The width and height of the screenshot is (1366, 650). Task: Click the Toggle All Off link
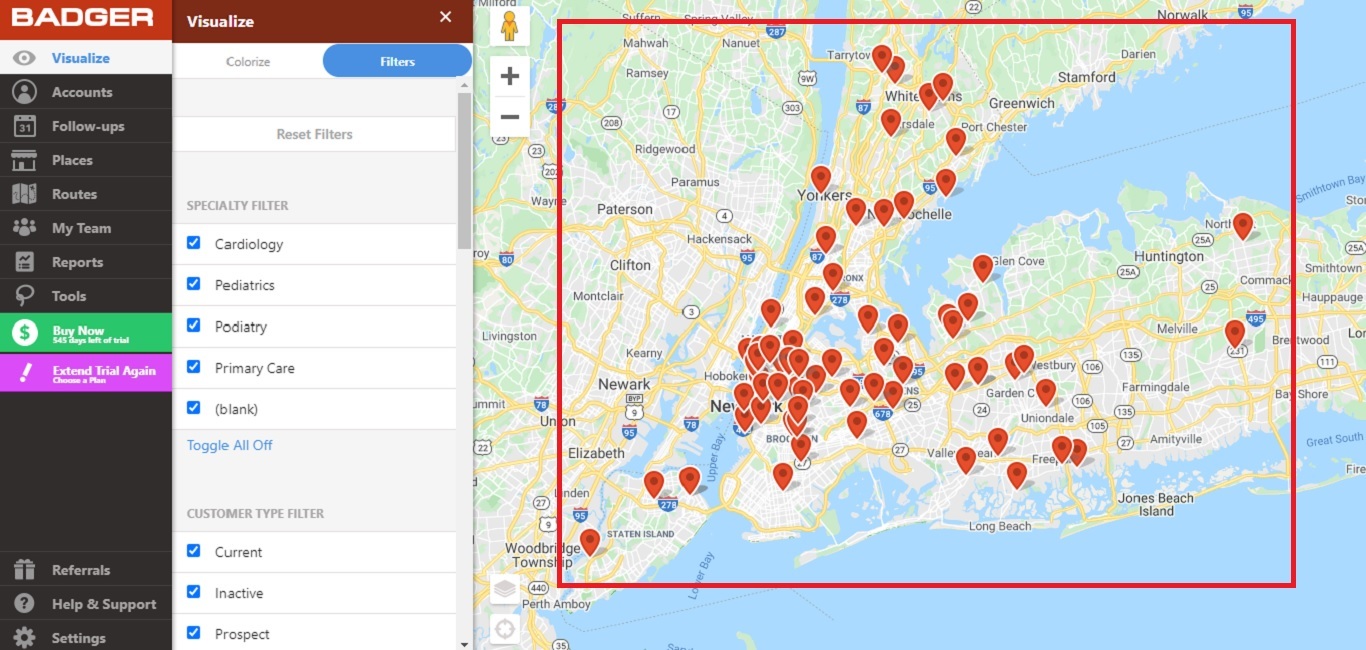point(229,445)
